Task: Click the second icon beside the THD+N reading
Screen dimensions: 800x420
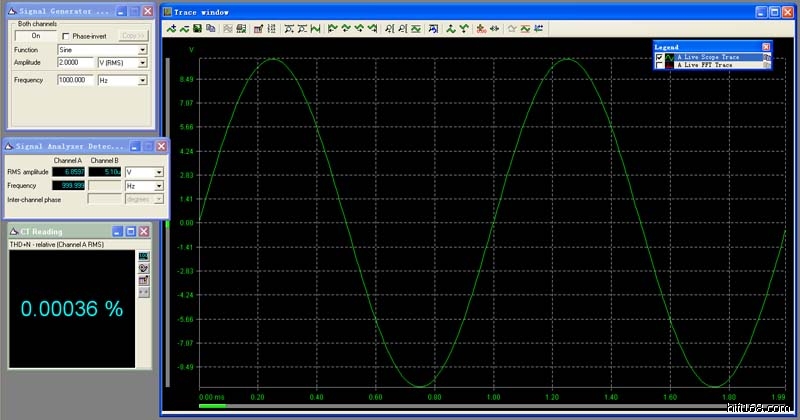Action: [142, 269]
